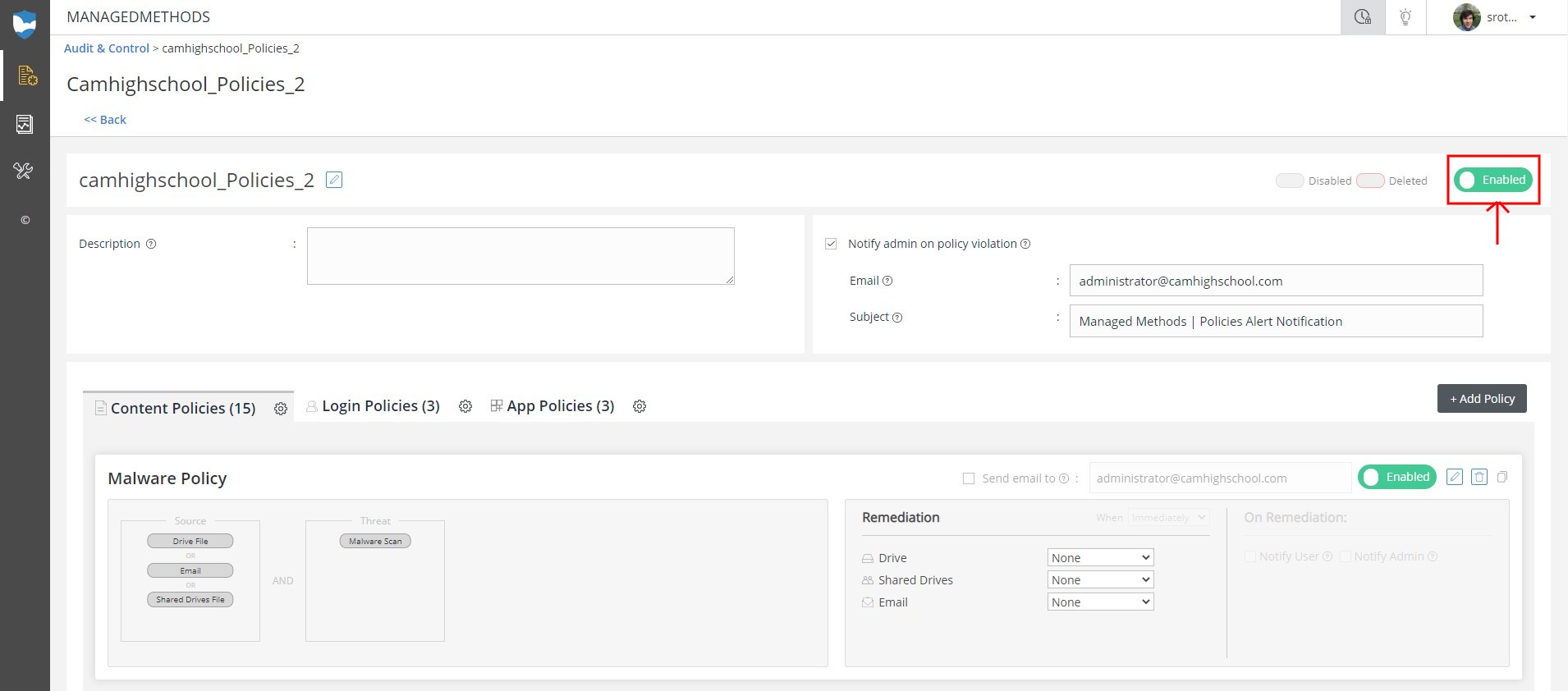Toggle the policy set Enabled switch
Screen dimensions: 1568x691
(1492, 180)
